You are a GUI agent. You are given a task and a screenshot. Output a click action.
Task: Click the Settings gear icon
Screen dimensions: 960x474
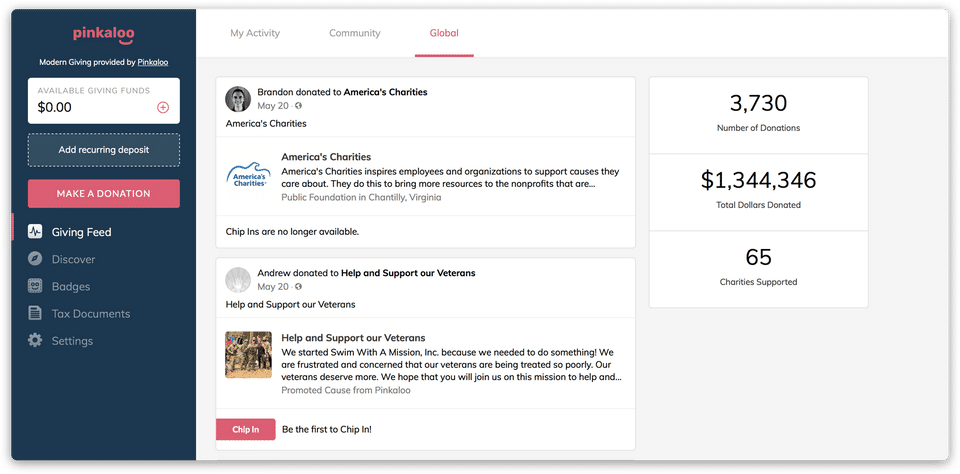tap(35, 340)
